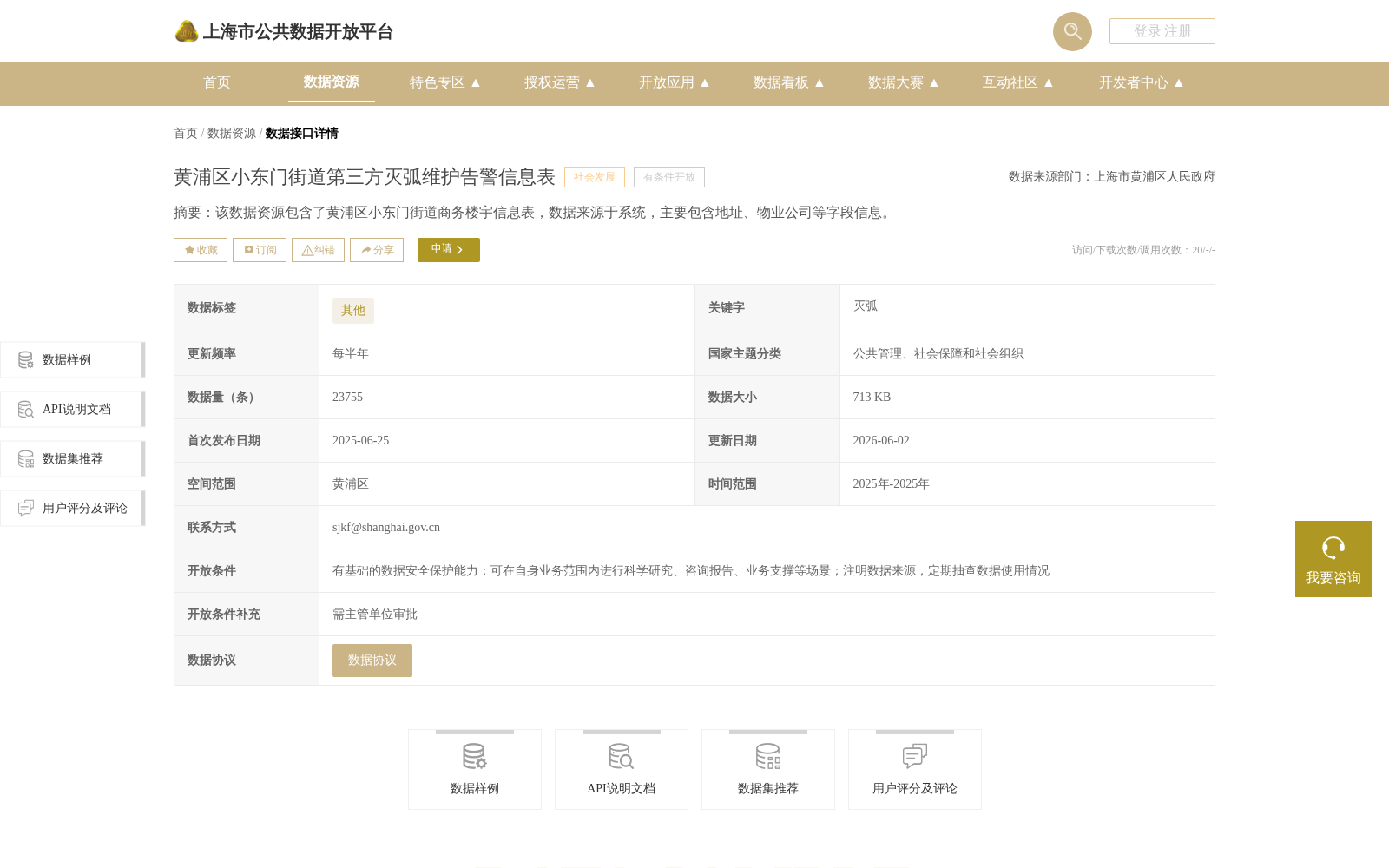Click the Shanghai open data platform logo
Viewport: 1389px width, 868px height.
tap(284, 31)
